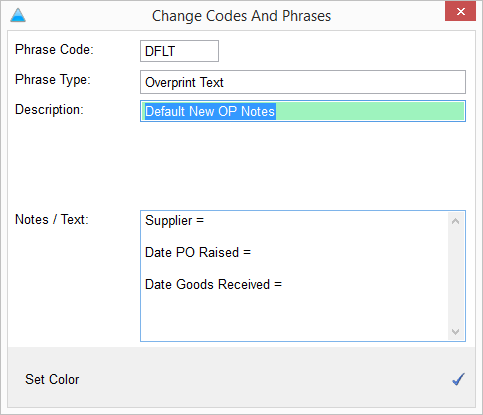
Task: Click the Notes text scrollbar up arrow
Action: pos(456,221)
